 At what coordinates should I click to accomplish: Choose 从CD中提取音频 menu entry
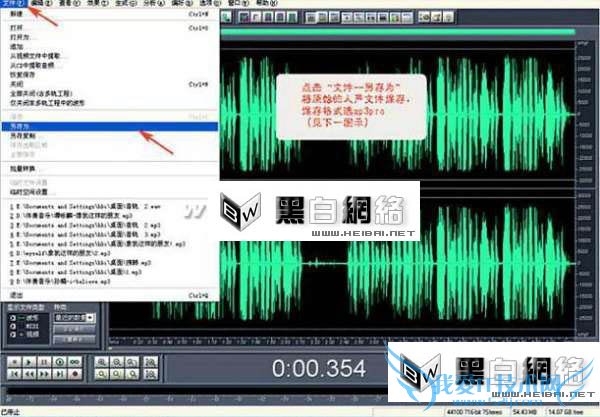[x=110, y=65]
